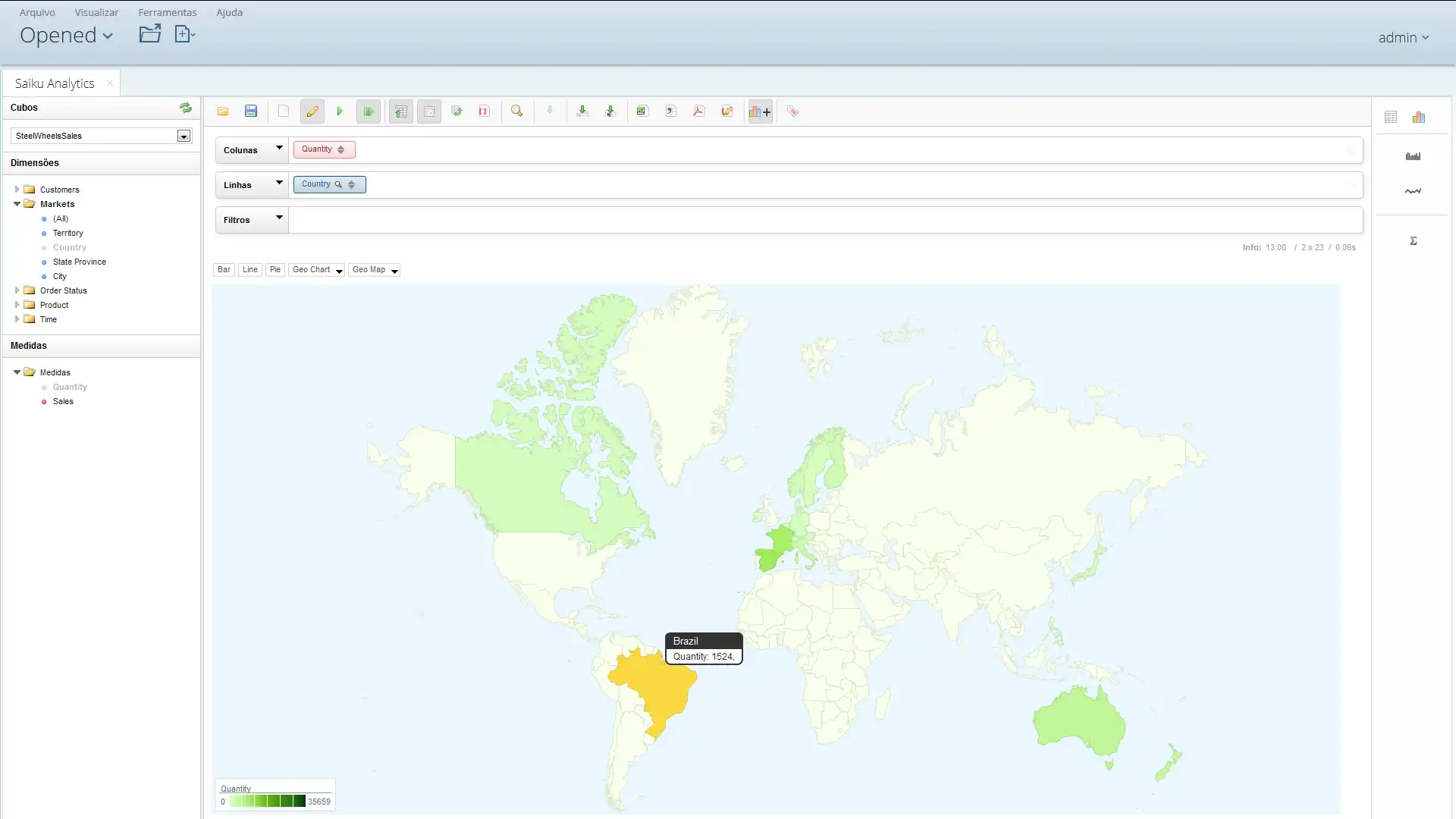Save the query with the floppy disk icon
The image size is (1456, 819).
tap(251, 111)
